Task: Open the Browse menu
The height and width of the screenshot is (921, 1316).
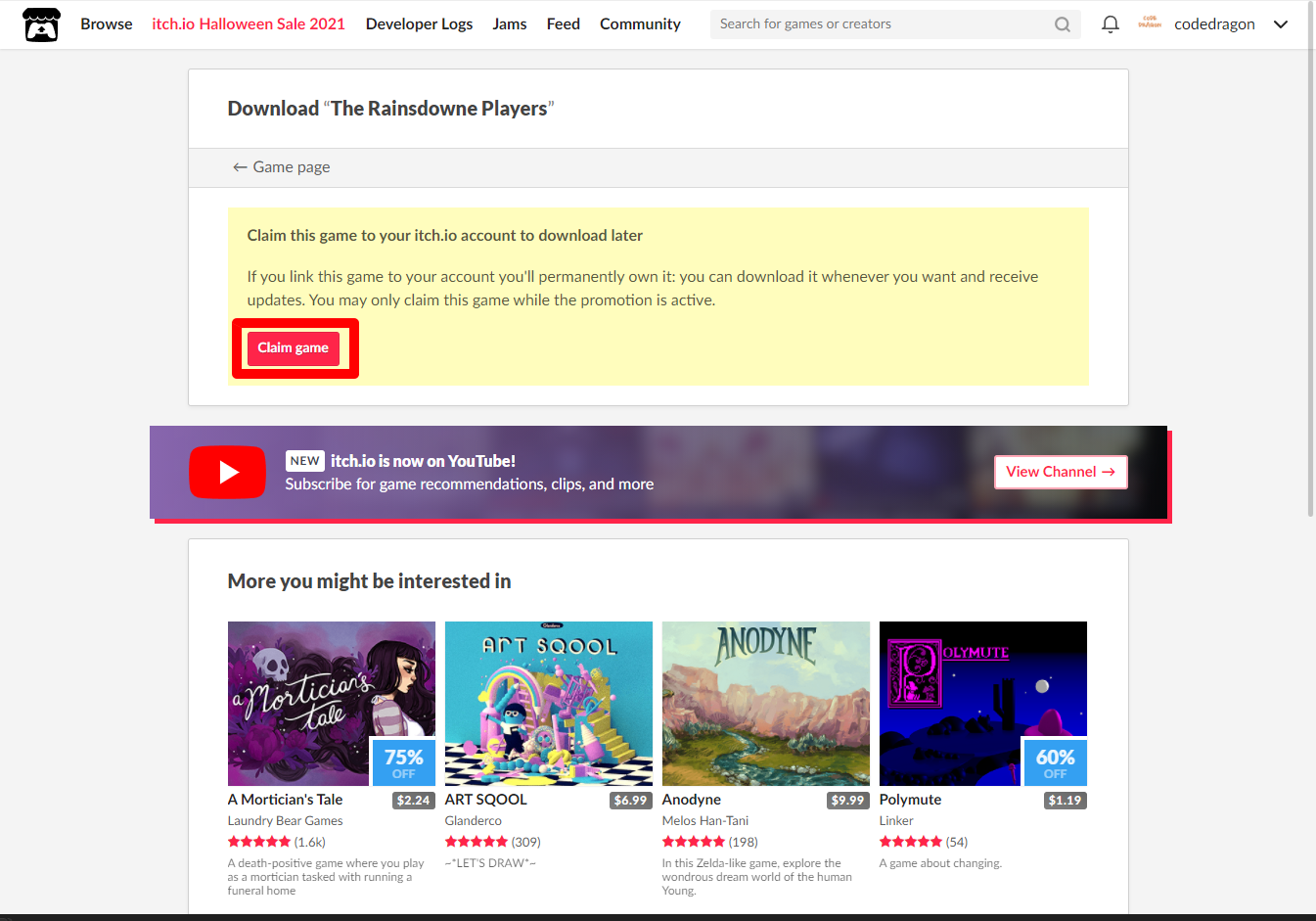Action: click(107, 24)
